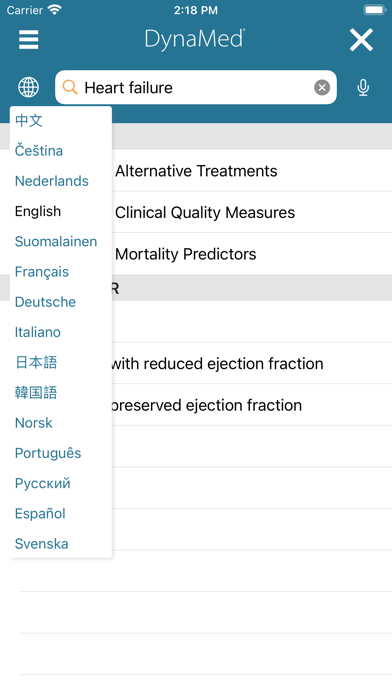
Task: Activate the microphone voice search icon
Action: 363,87
